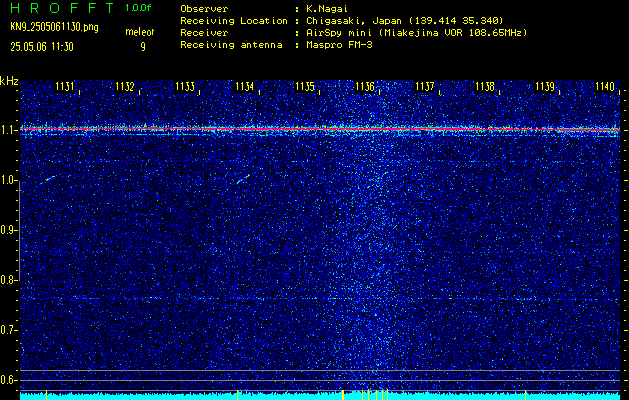Click the 1136 time axis label
Image resolution: width=629 pixels, height=400 pixels.
tap(365, 86)
